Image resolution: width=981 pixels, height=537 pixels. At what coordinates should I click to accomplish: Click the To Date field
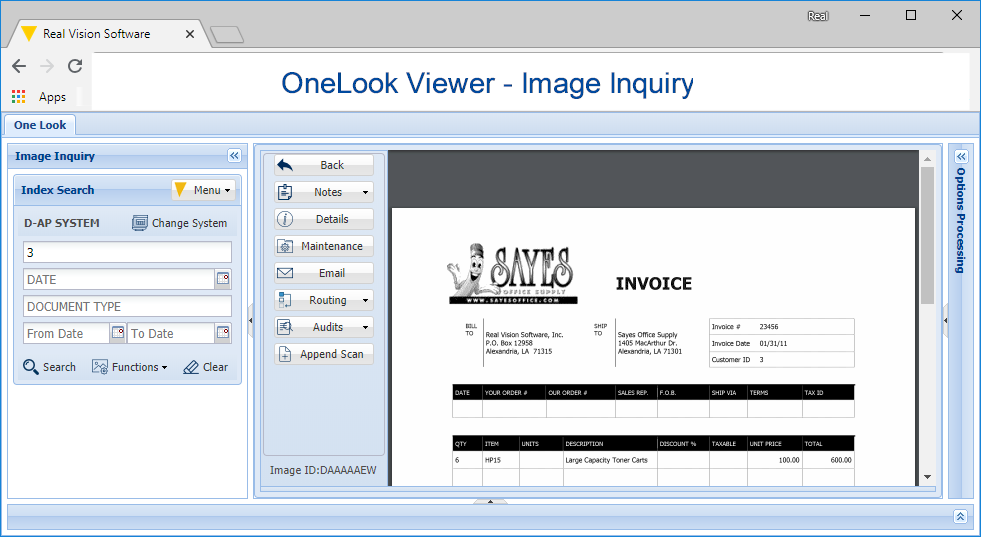coord(171,334)
